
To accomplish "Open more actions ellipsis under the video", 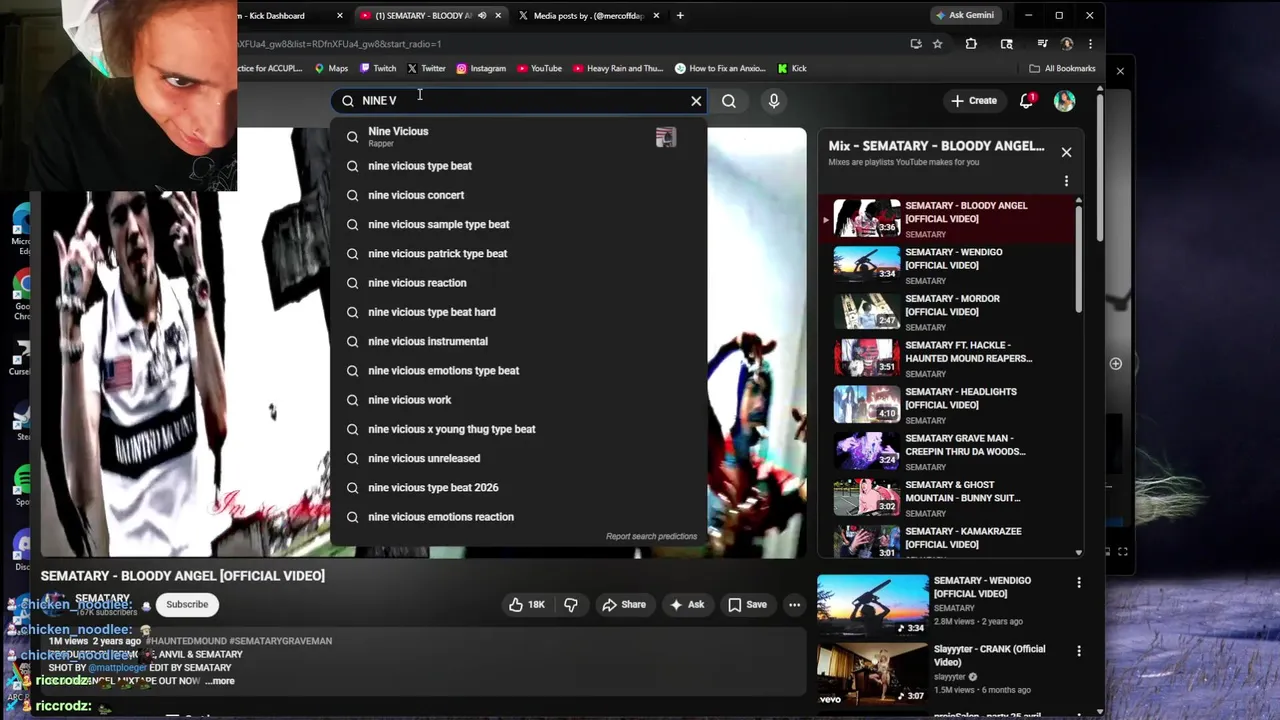I will [794, 604].
